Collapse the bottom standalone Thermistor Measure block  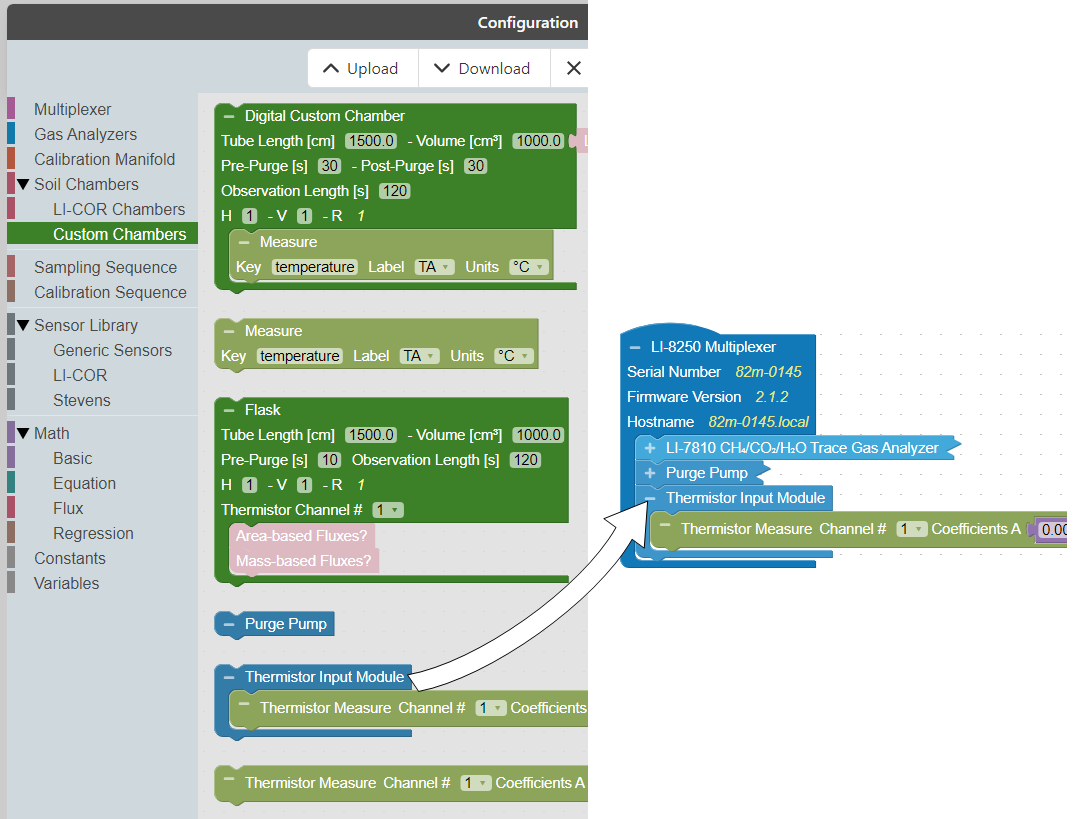click(229, 779)
